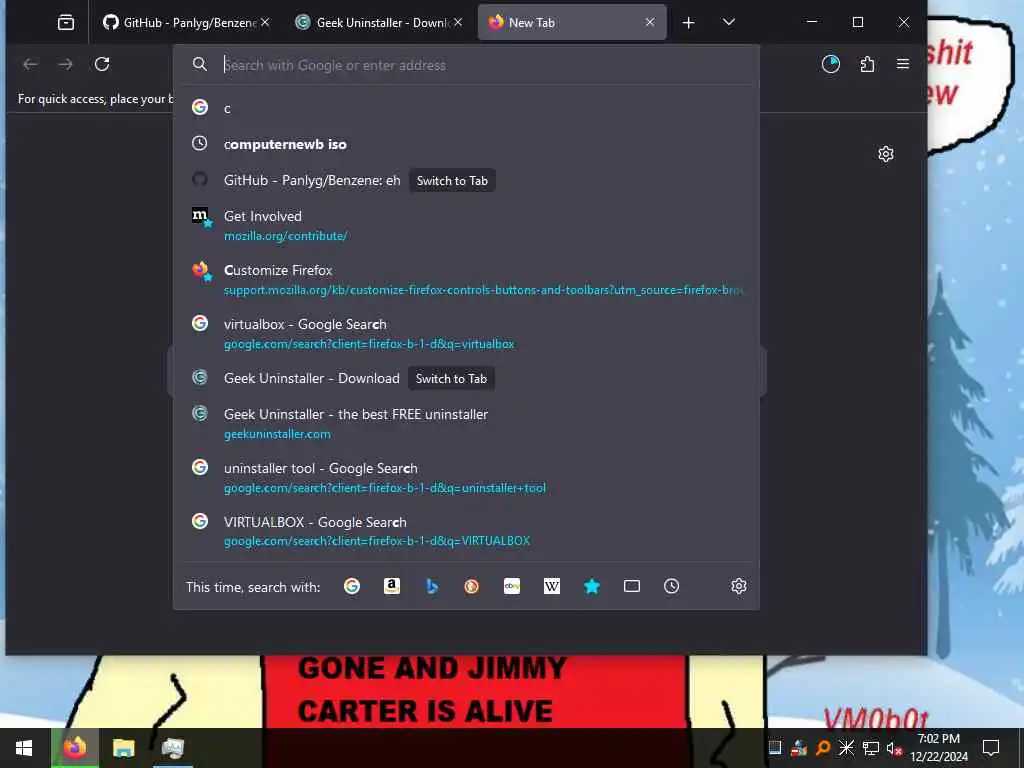
Task: Click Switch to Tab beside Geek Uninstaller
Action: click(451, 379)
